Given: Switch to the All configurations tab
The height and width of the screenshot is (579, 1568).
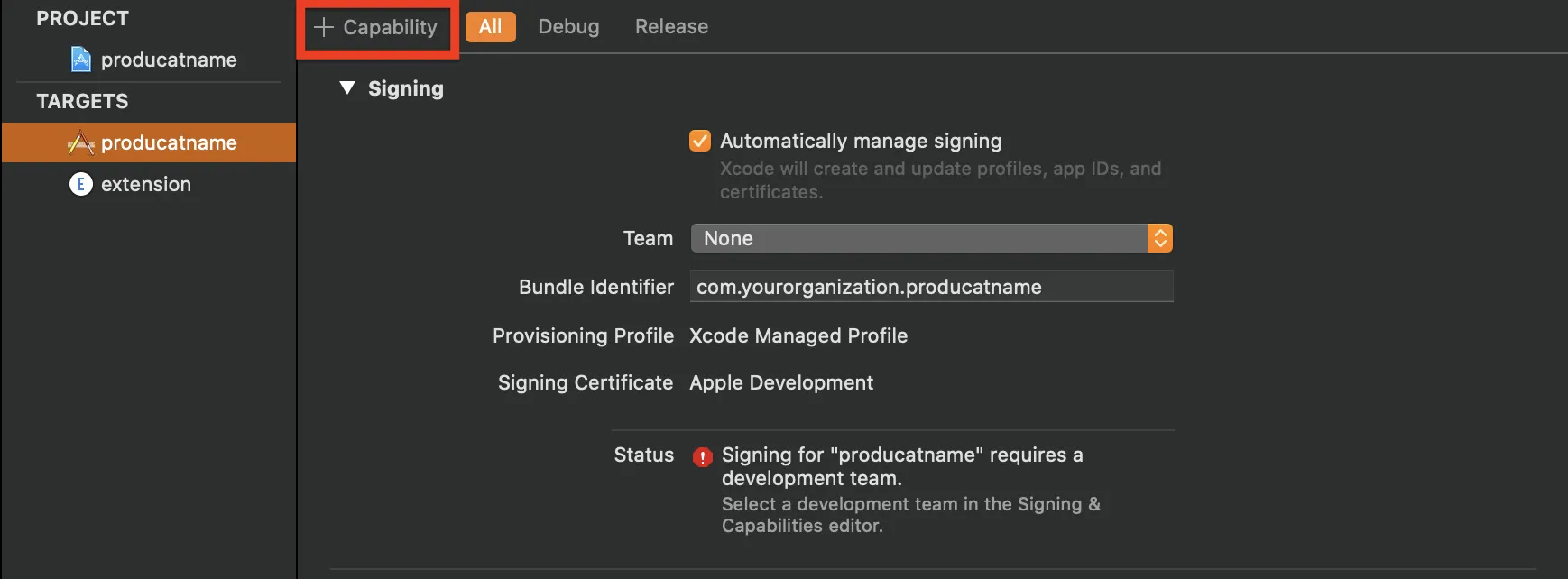Looking at the screenshot, I should pyautogui.click(x=490, y=27).
